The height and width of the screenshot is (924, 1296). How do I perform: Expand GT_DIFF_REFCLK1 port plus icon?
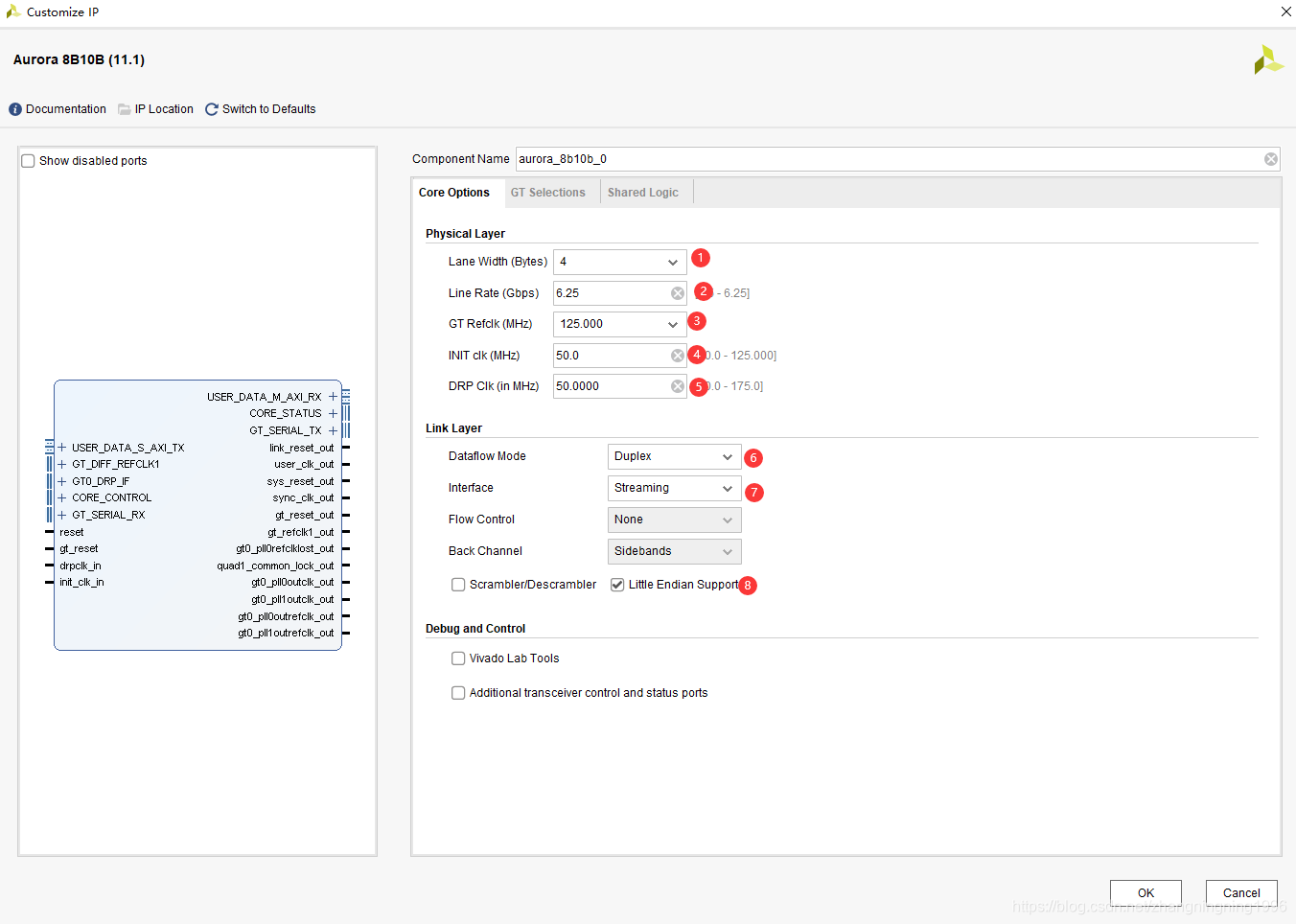coord(62,464)
